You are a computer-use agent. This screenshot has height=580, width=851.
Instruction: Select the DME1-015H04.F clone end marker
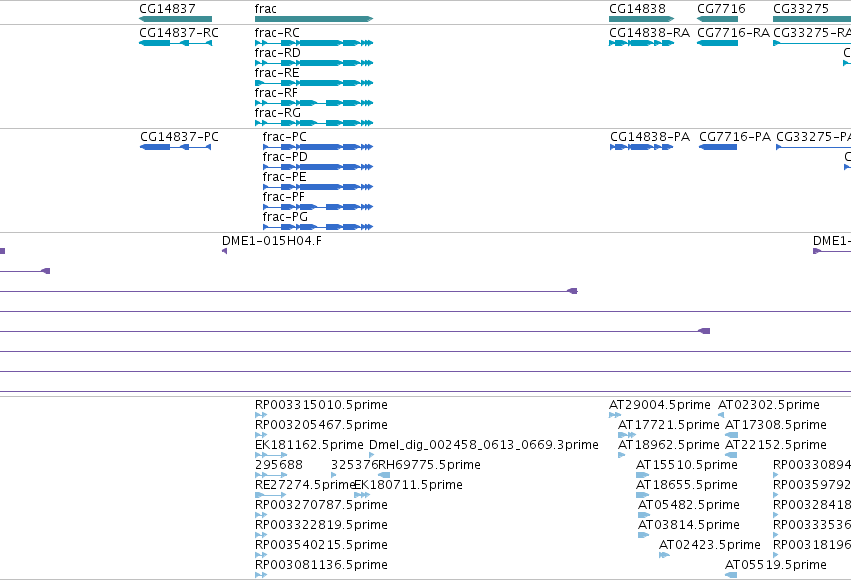225,251
